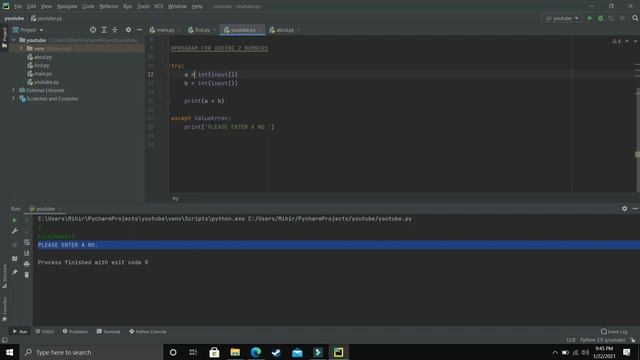This screenshot has height=360, width=640.
Task: Open Event Log in status bar
Action: pyautogui.click(x=614, y=332)
